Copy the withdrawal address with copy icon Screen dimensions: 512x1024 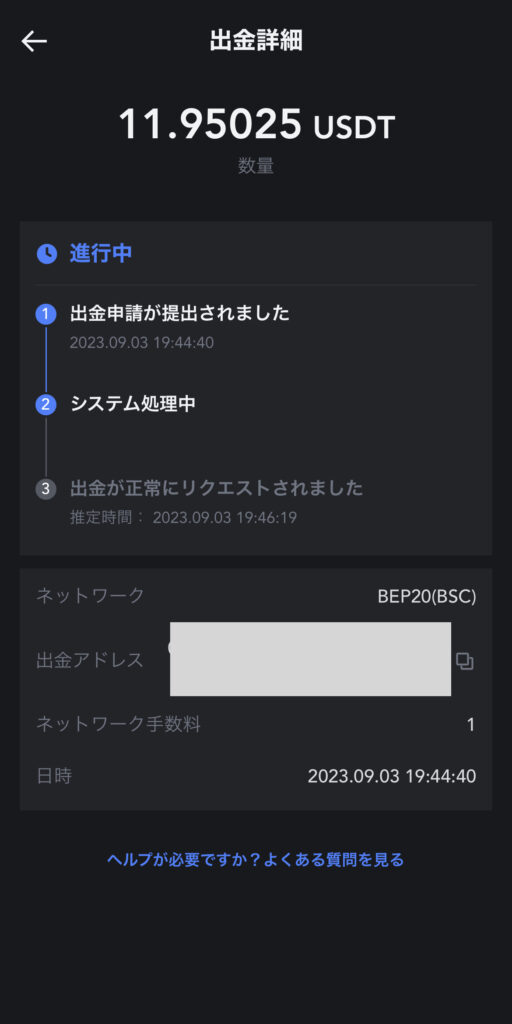(464, 661)
